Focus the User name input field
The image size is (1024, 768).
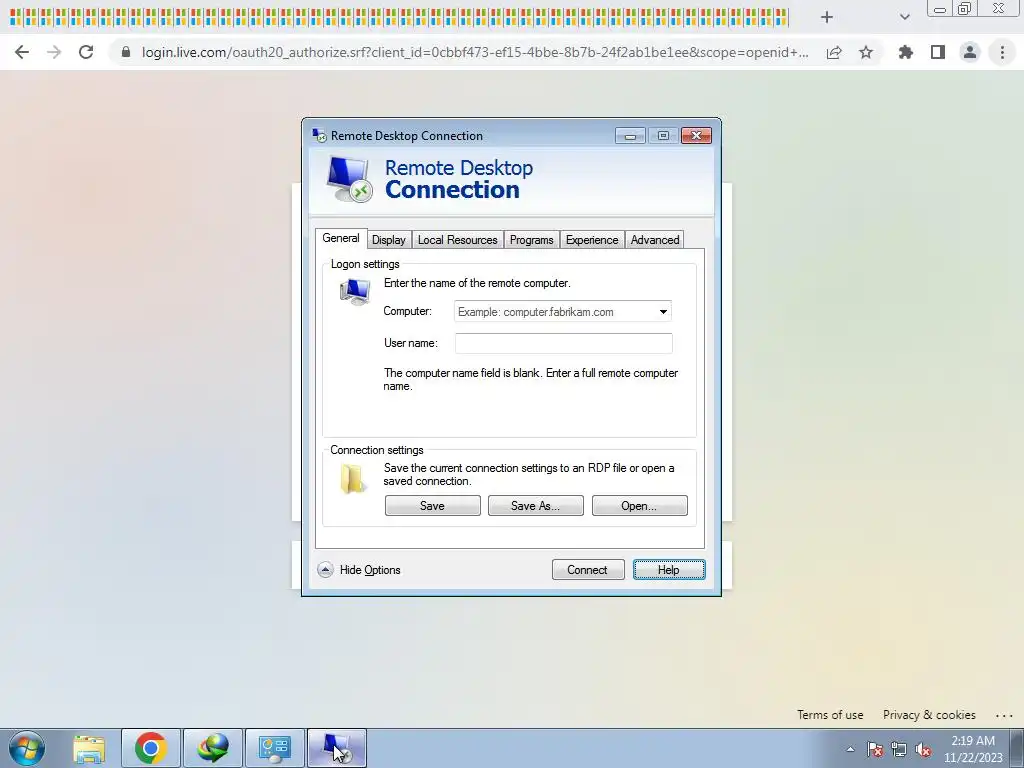pyautogui.click(x=564, y=343)
